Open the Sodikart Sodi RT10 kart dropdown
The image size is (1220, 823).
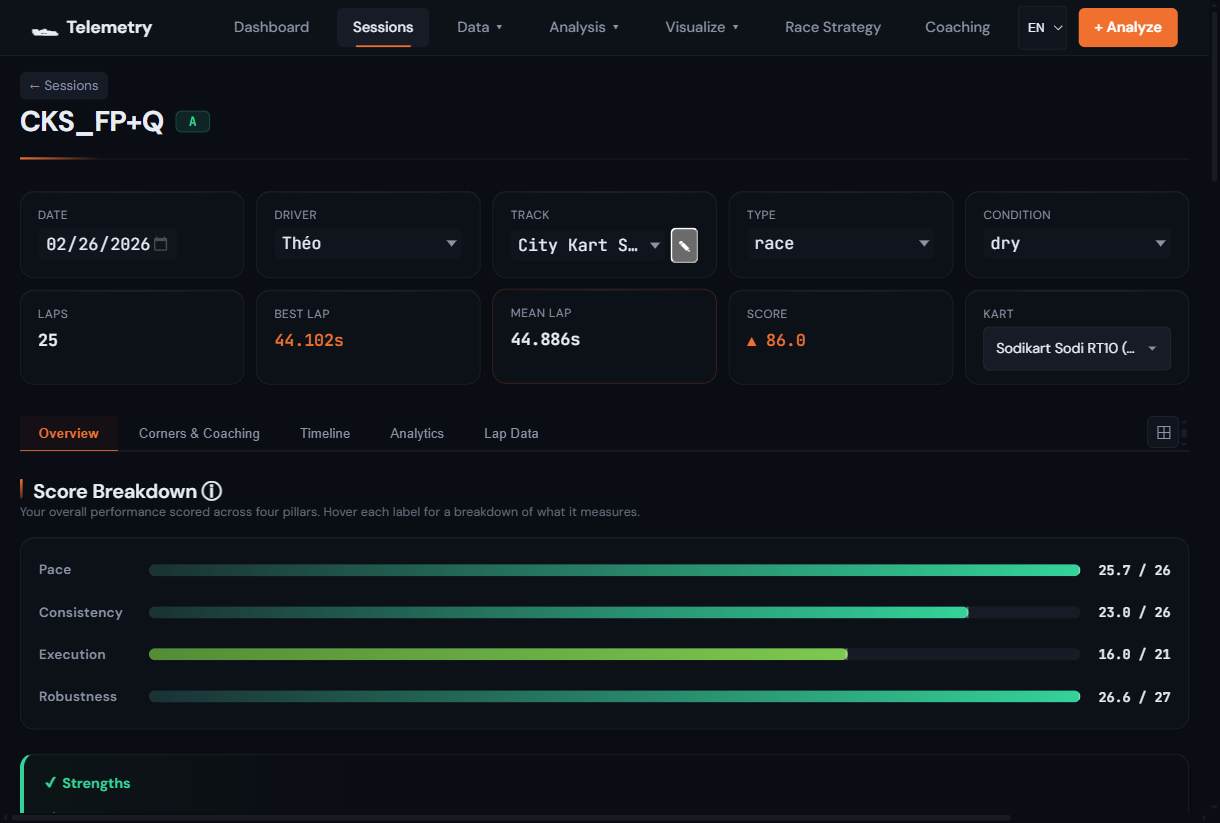click(x=1076, y=348)
